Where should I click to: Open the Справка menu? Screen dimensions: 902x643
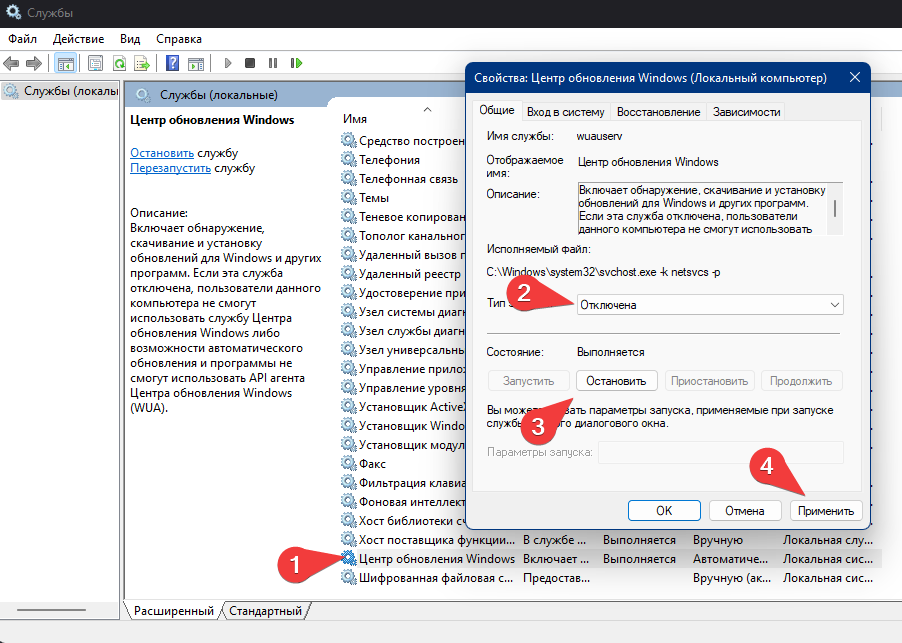pos(179,39)
